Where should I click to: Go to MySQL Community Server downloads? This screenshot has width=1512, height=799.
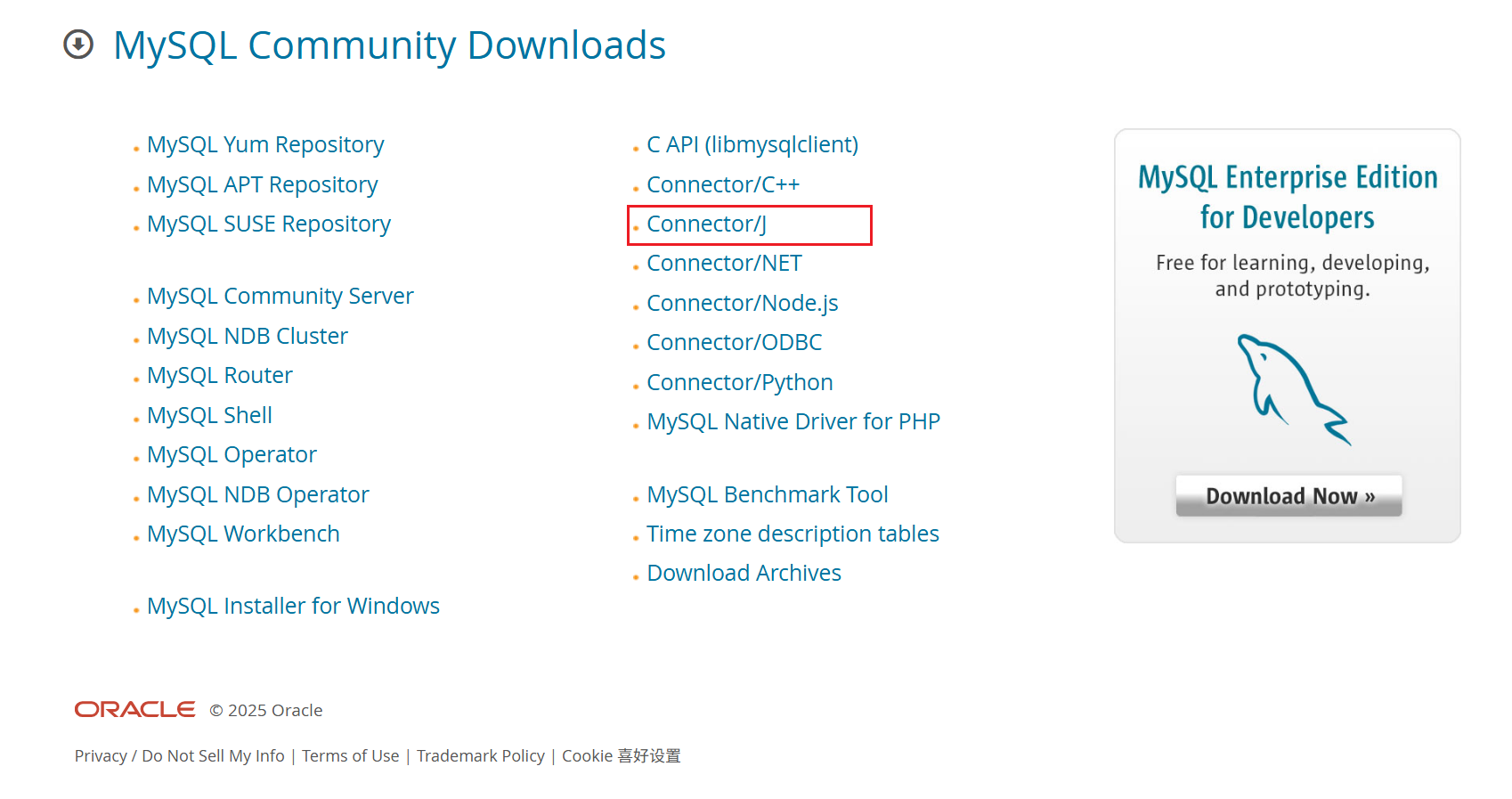click(x=280, y=296)
